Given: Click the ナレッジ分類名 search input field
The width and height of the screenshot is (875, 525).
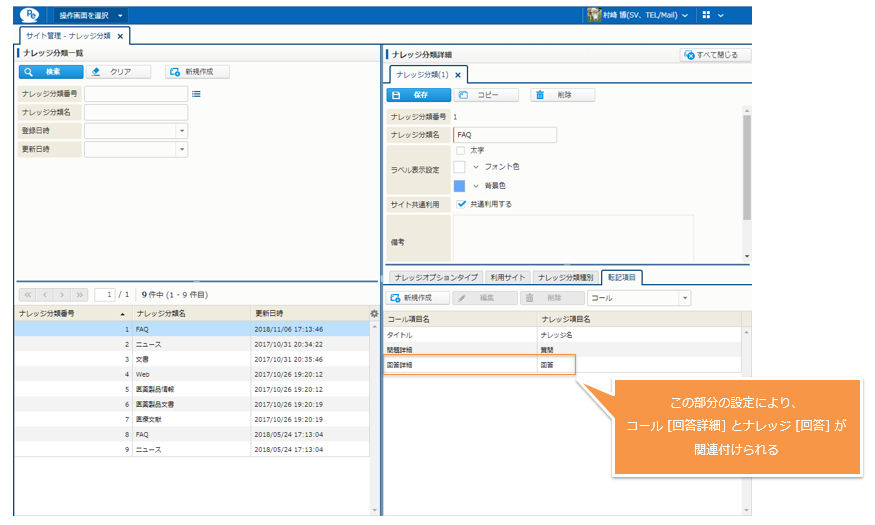Looking at the screenshot, I should pos(136,112).
